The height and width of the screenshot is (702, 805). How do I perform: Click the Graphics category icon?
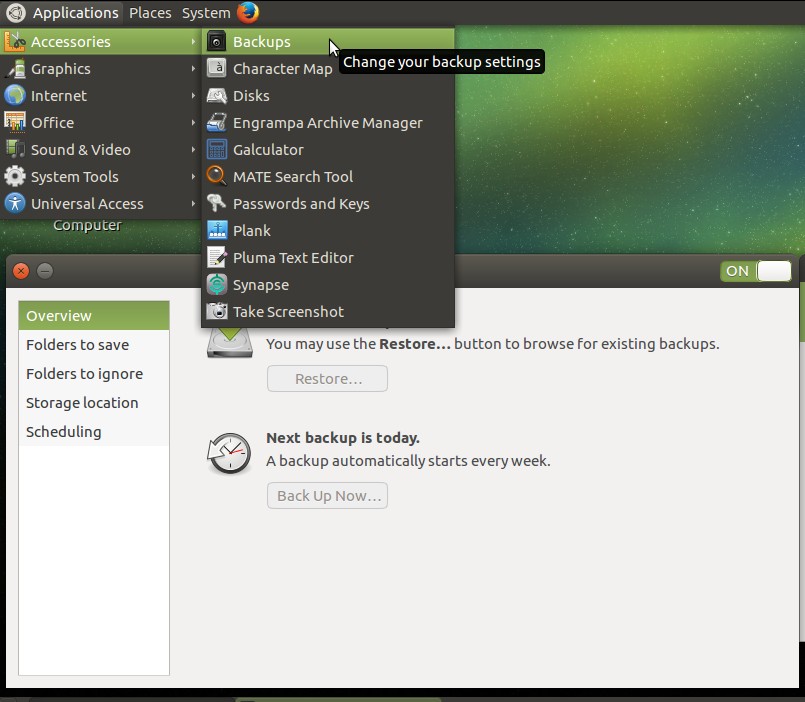click(15, 68)
